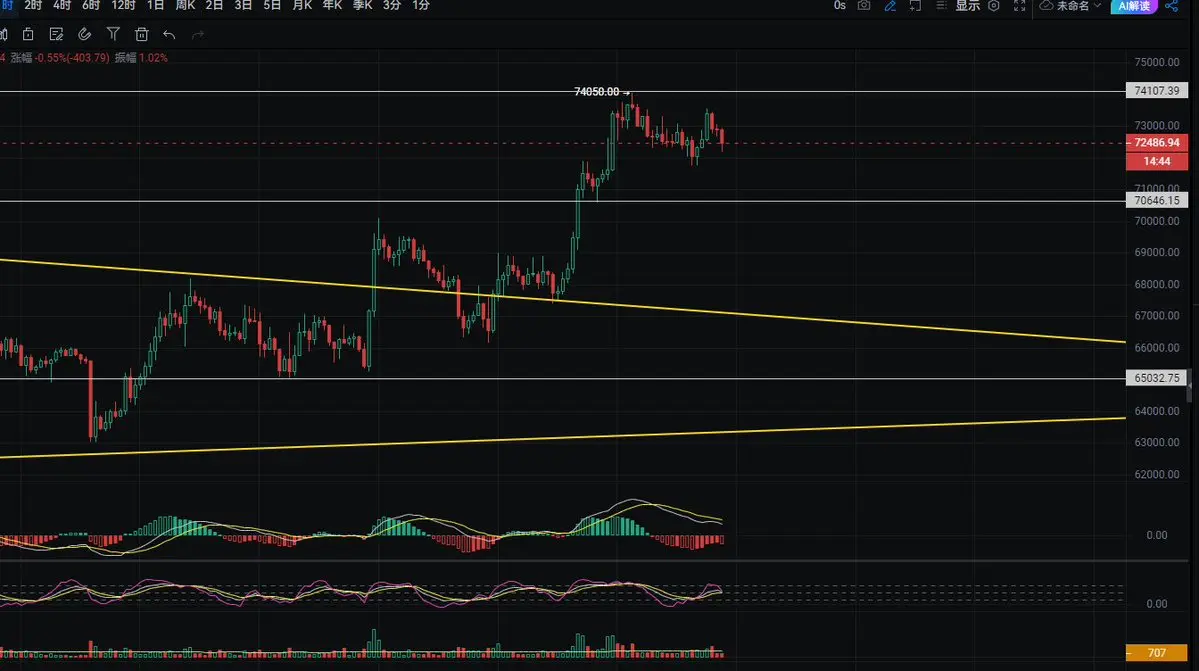The width and height of the screenshot is (1199, 671).
Task: Switch to the 周K weekly chart
Action: (x=185, y=5)
